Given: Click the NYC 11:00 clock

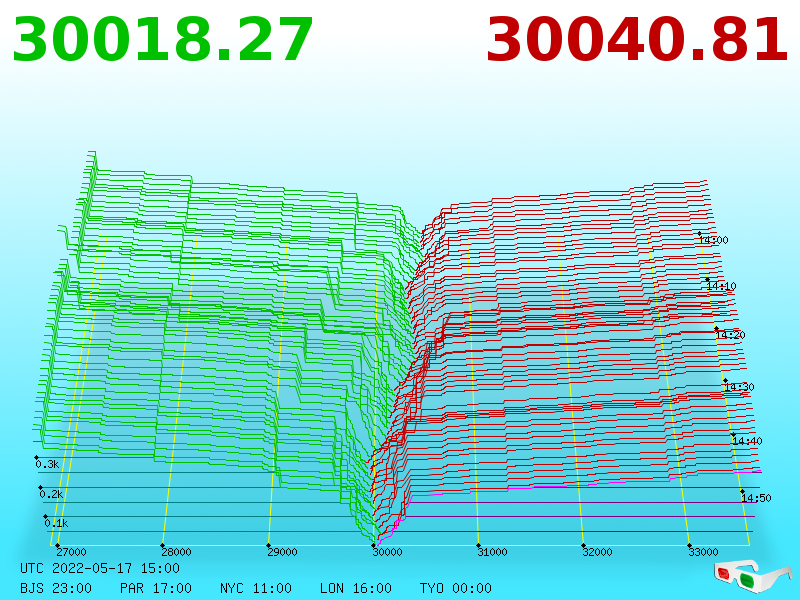Looking at the screenshot, I should tap(256, 588).
